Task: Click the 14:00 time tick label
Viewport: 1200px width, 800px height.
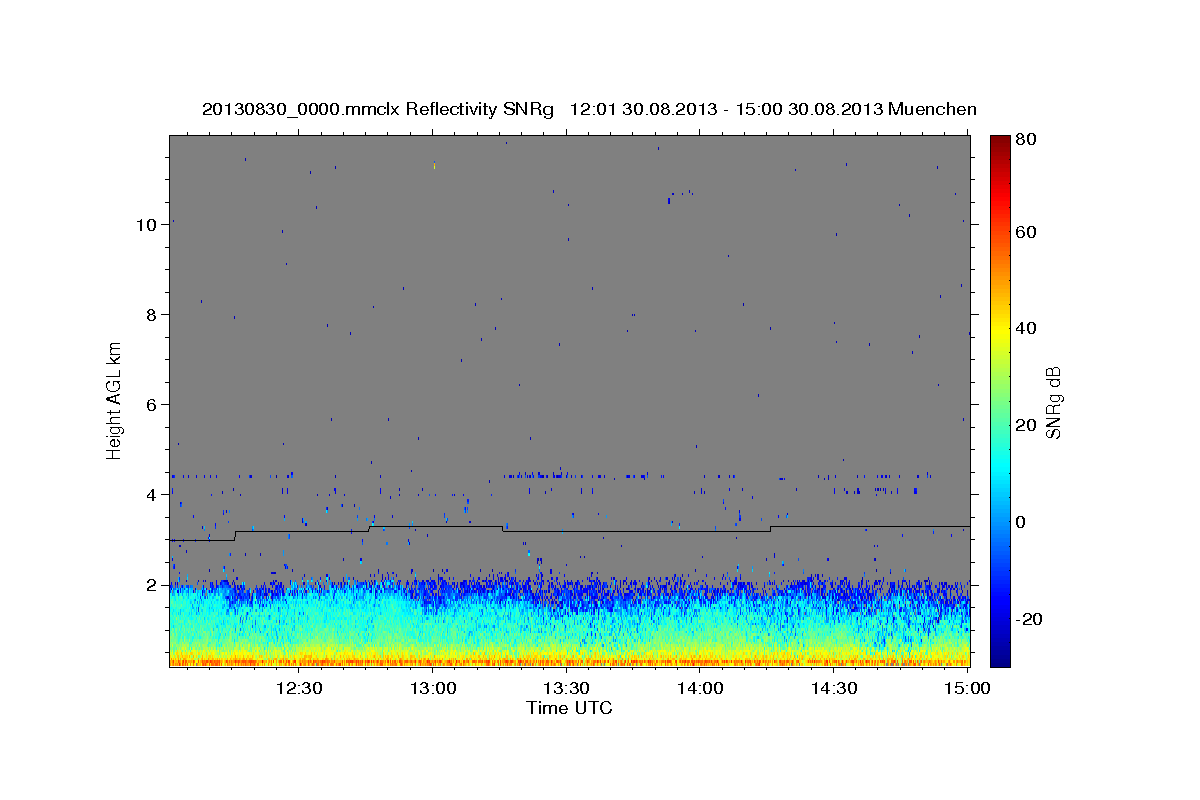Action: click(700, 688)
